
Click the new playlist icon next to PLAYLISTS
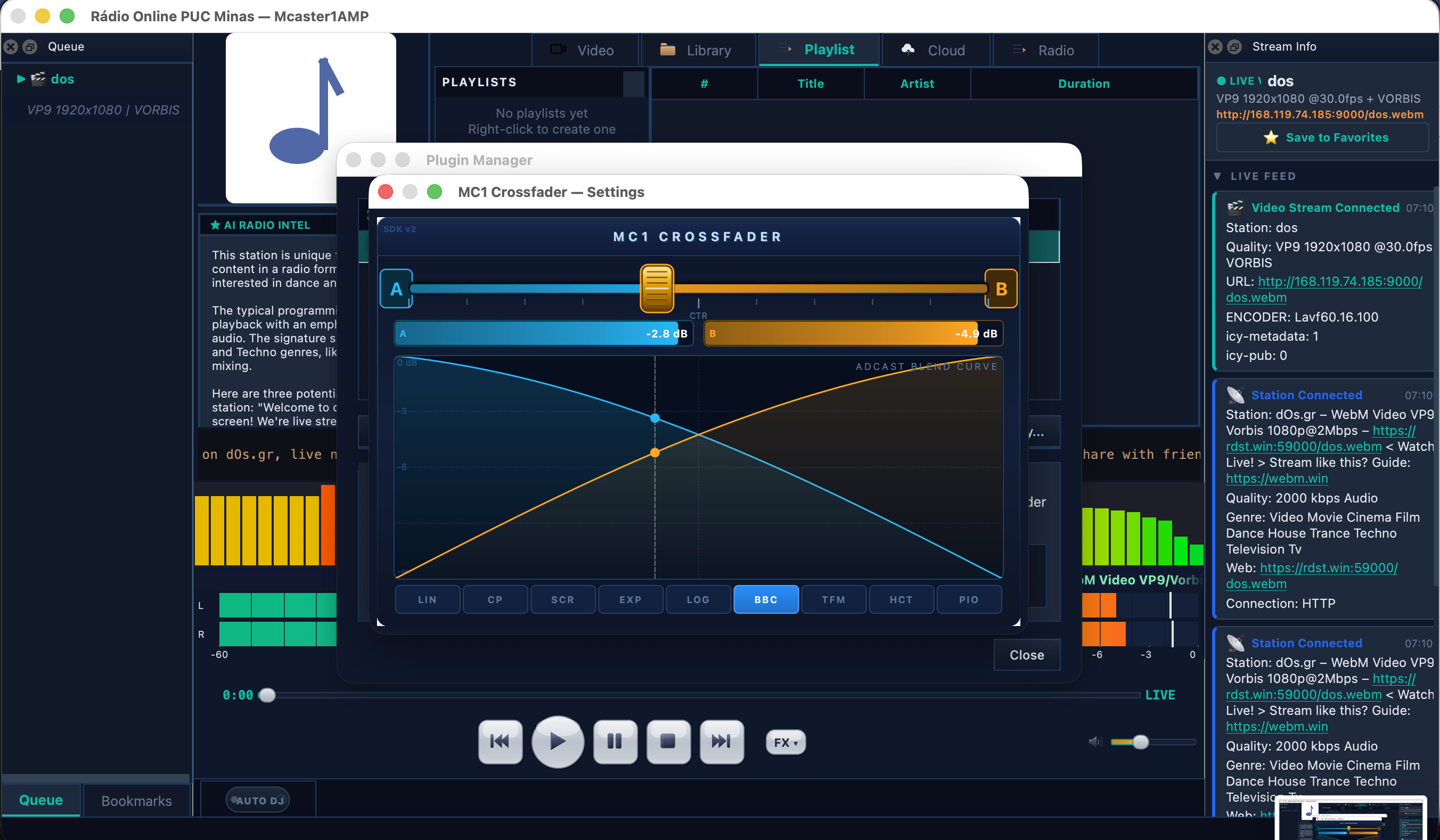coord(634,83)
